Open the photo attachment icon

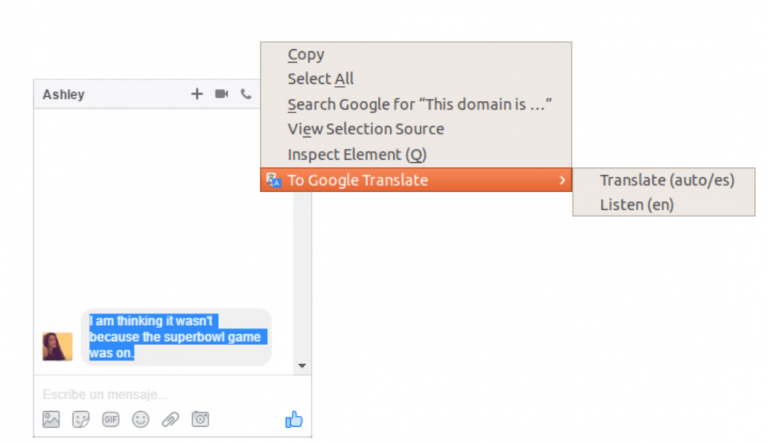[51, 420]
